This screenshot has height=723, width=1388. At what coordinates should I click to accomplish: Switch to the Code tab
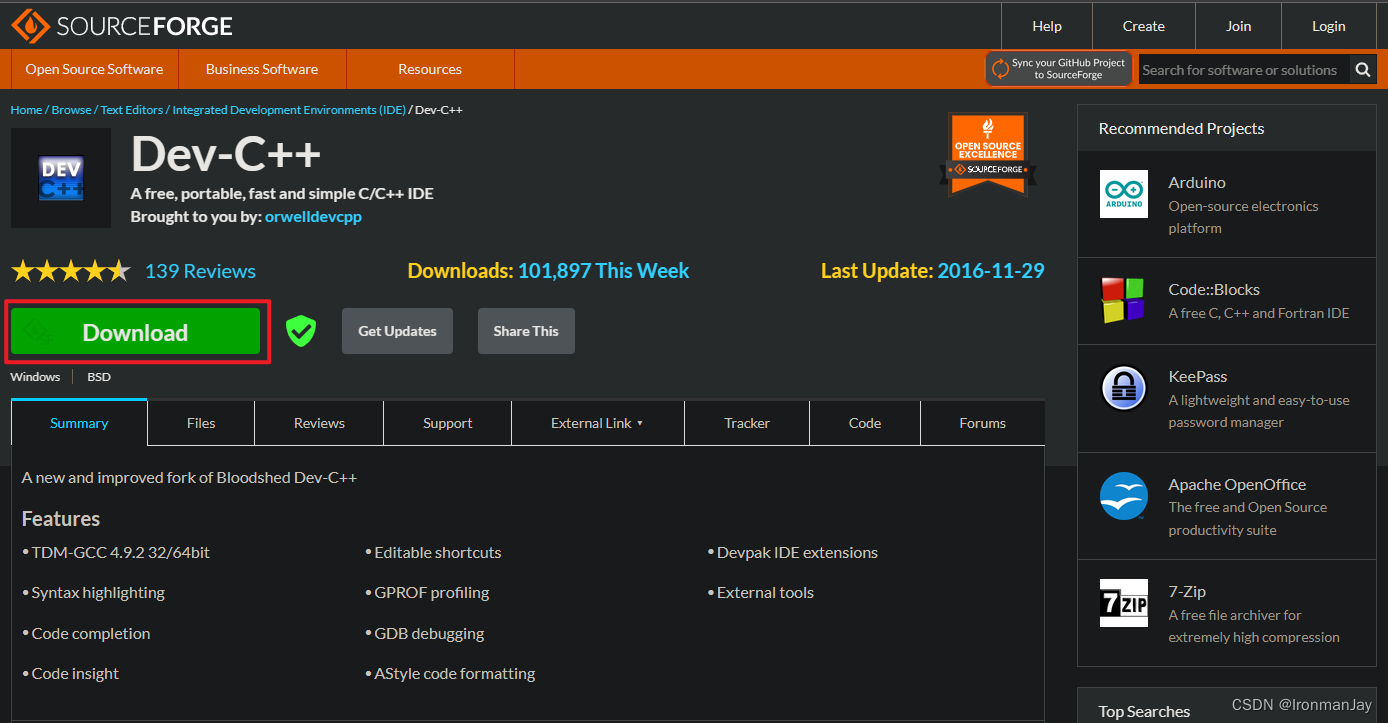(x=865, y=423)
